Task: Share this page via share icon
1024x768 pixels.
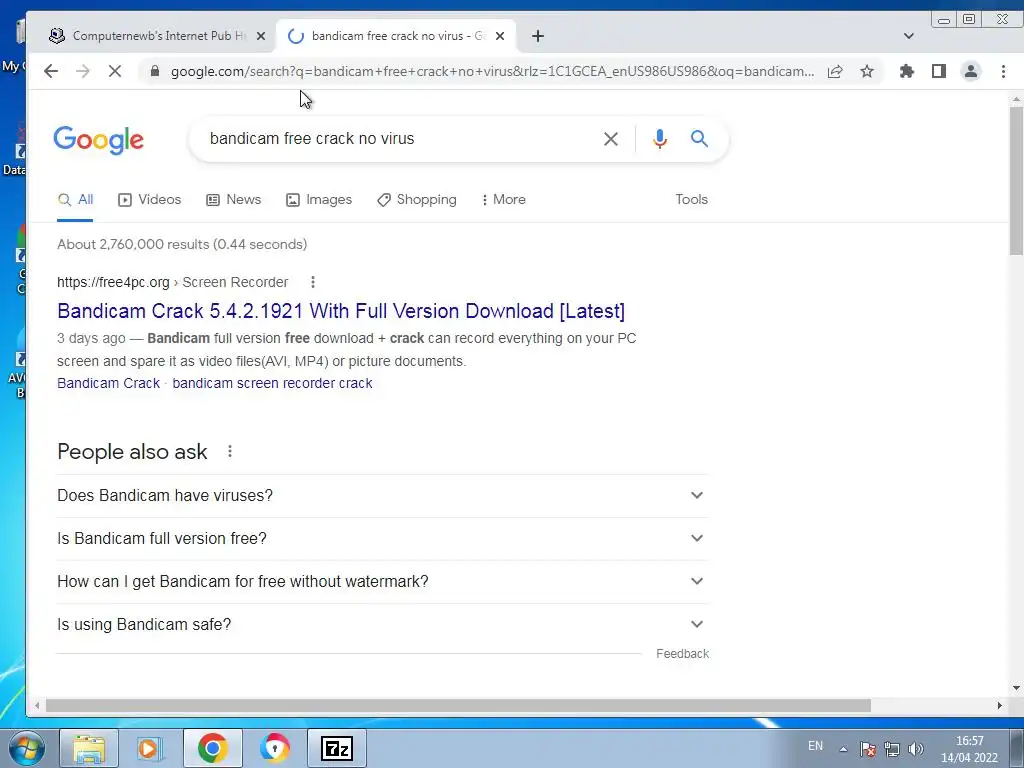Action: pyautogui.click(x=835, y=71)
